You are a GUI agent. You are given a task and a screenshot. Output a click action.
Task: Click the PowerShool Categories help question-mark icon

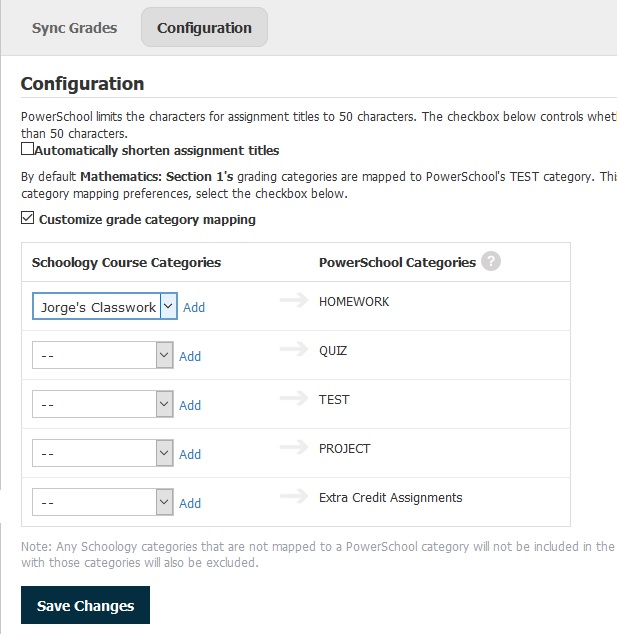pos(490,262)
